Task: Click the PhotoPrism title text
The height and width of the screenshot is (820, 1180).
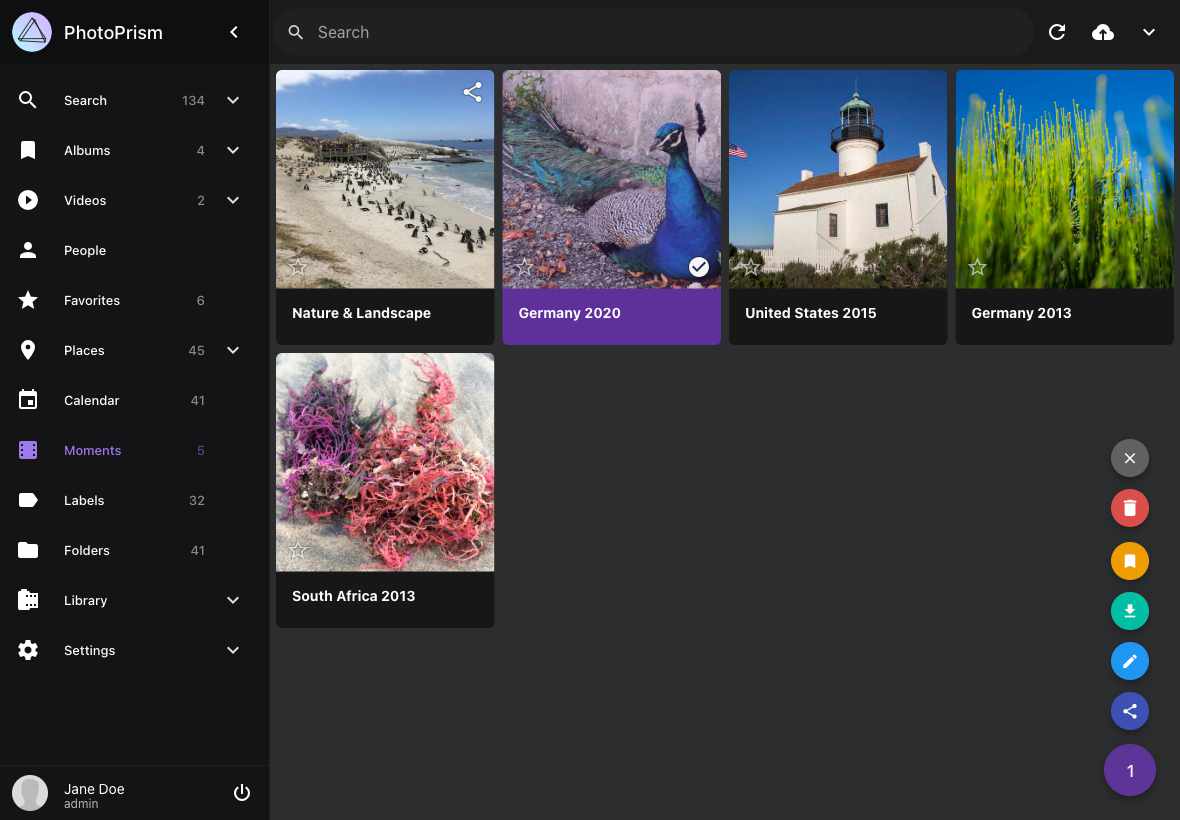Action: coord(113,32)
